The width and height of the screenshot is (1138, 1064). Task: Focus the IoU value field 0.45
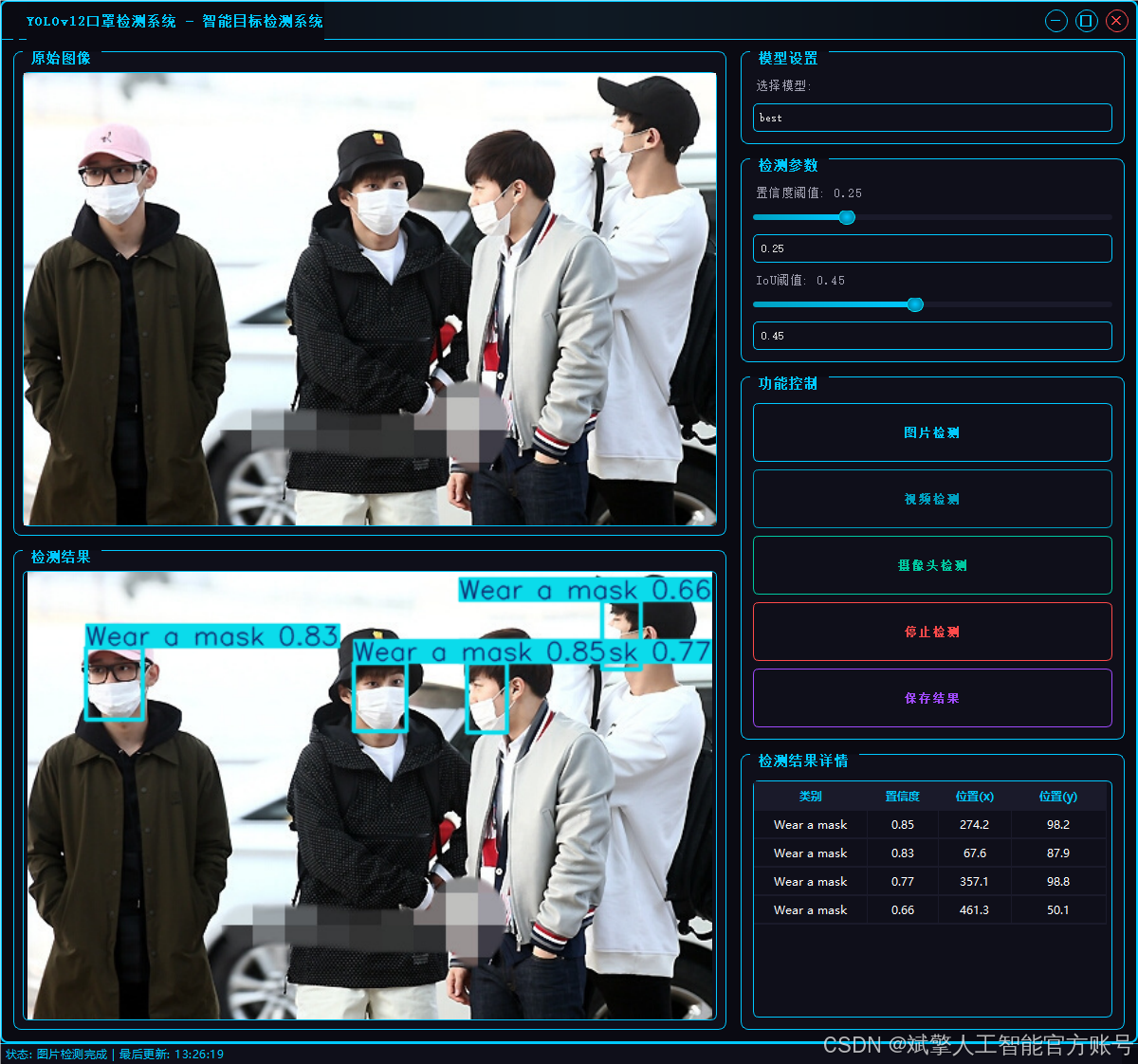[932, 336]
